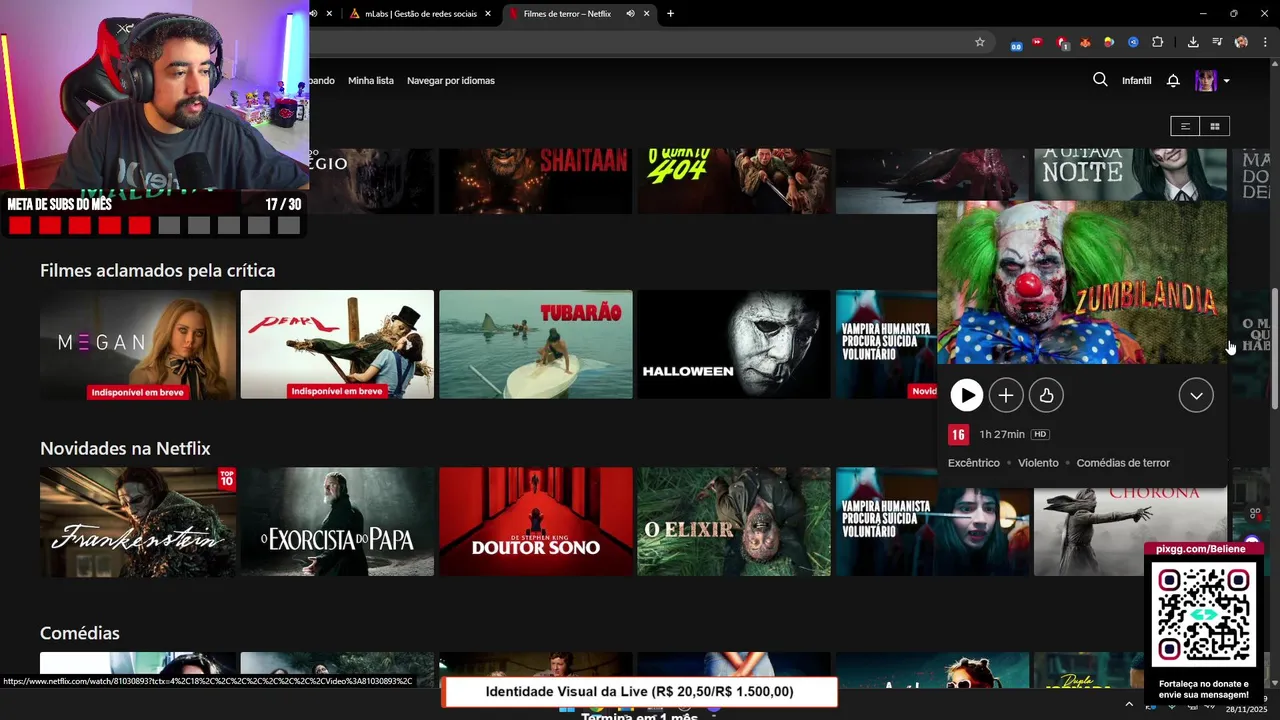Open O Exorcista do Papa thumbnail
Image resolution: width=1280 pixels, height=720 pixels.
(337, 522)
